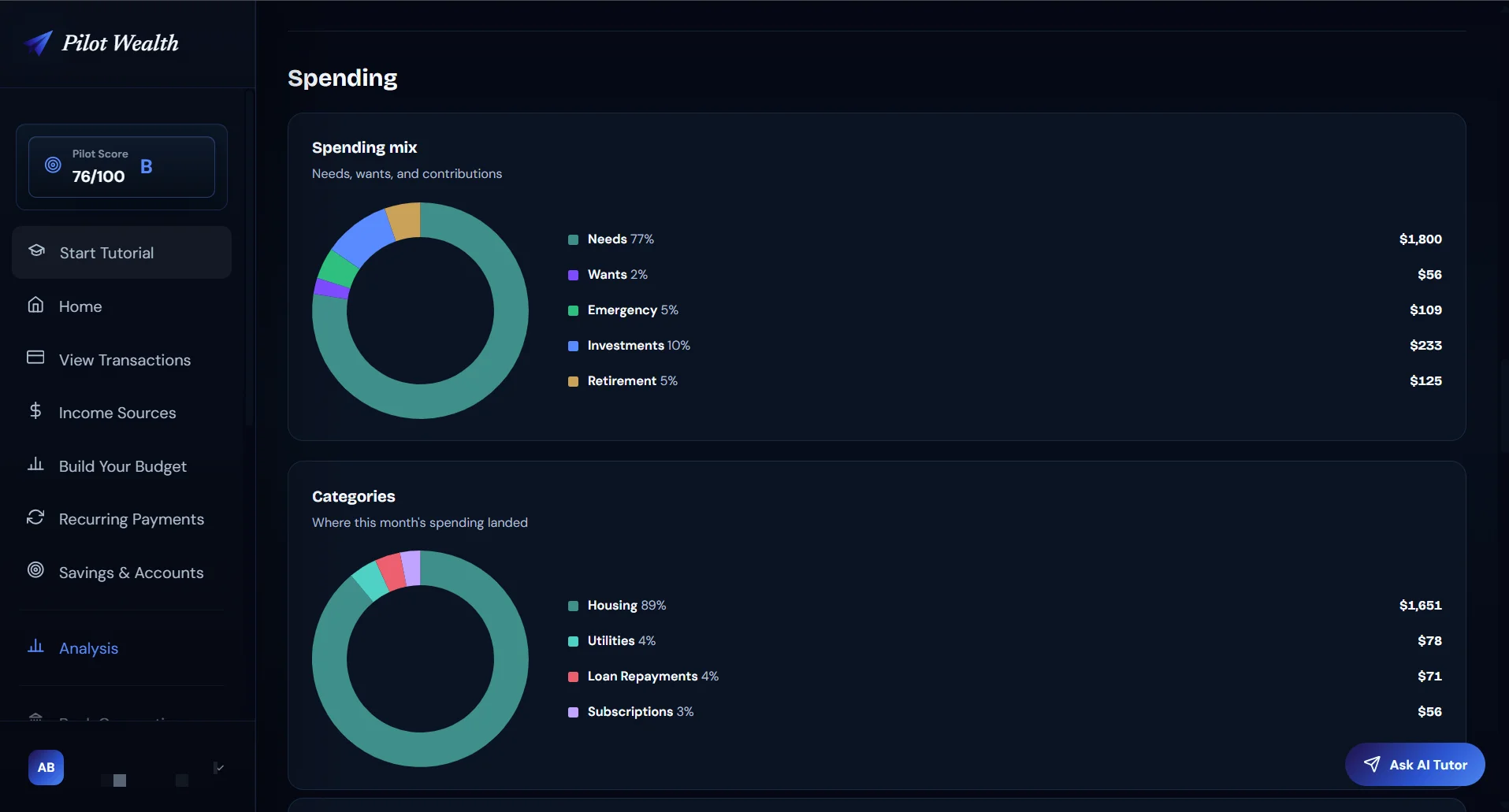This screenshot has width=1509, height=812.
Task: Open the Pilot Score 76/100 card
Action: pyautogui.click(x=121, y=167)
